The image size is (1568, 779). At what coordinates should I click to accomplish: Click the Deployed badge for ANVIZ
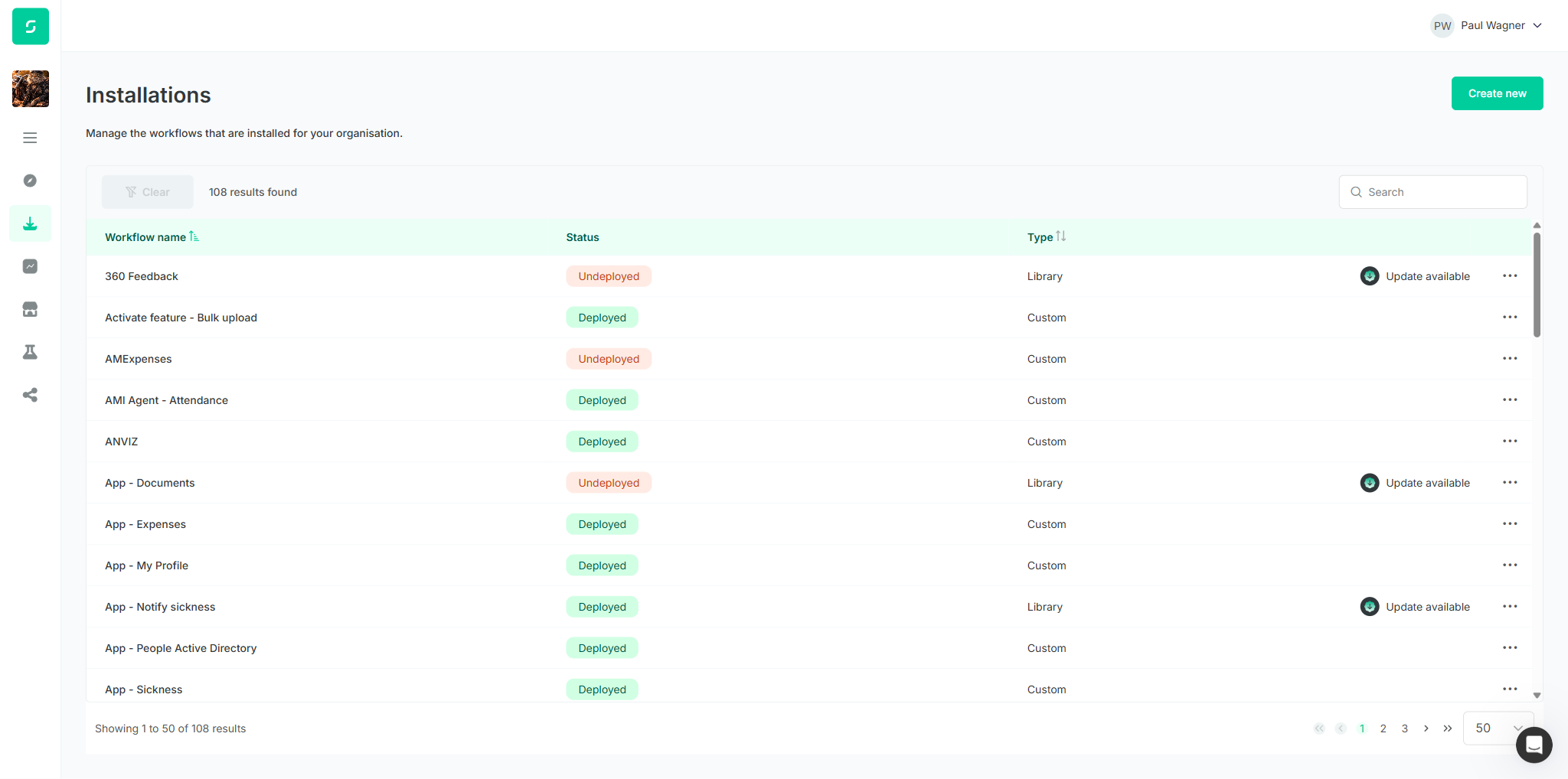tap(602, 442)
